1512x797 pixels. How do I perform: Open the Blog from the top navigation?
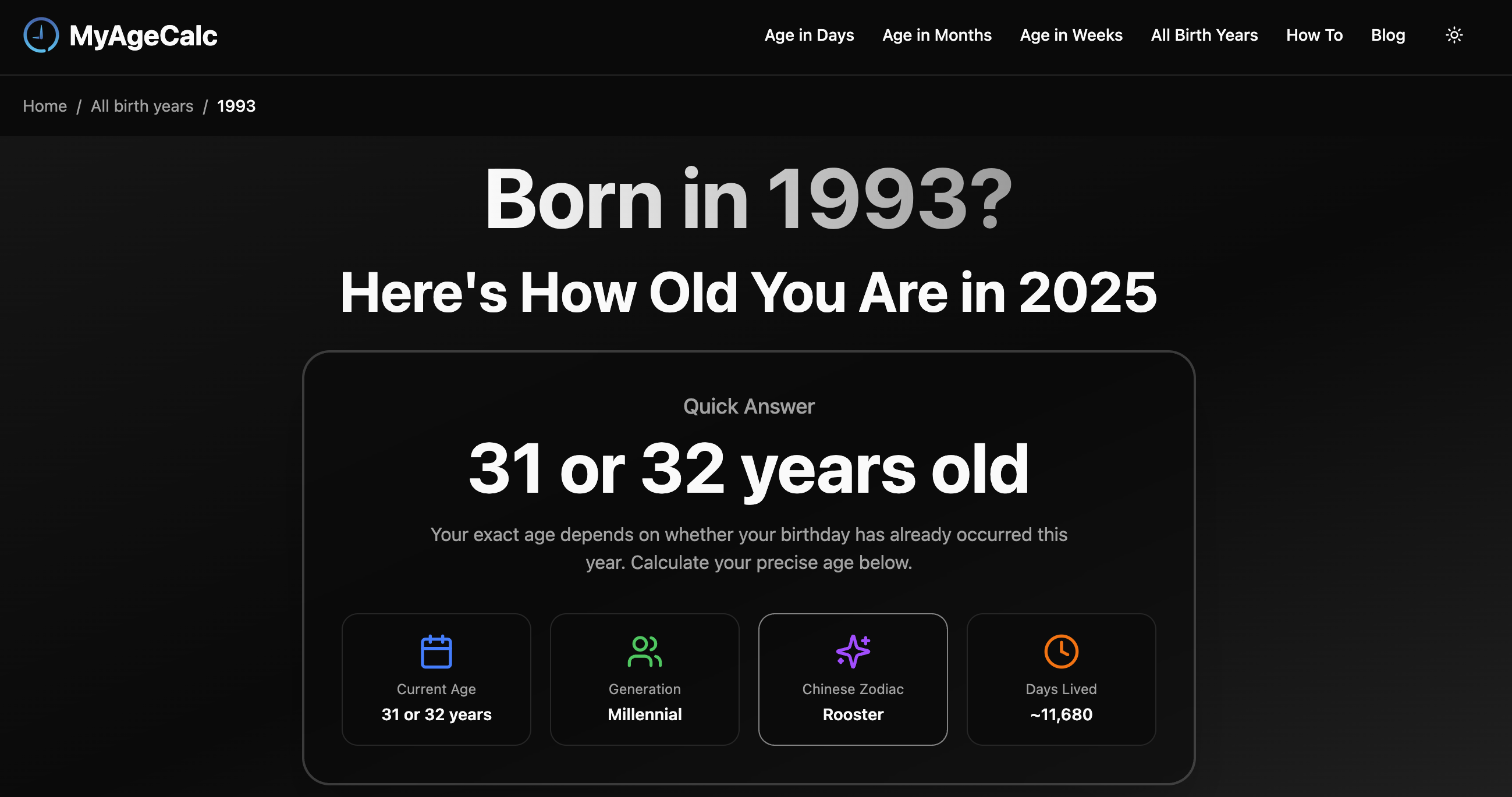1388,35
